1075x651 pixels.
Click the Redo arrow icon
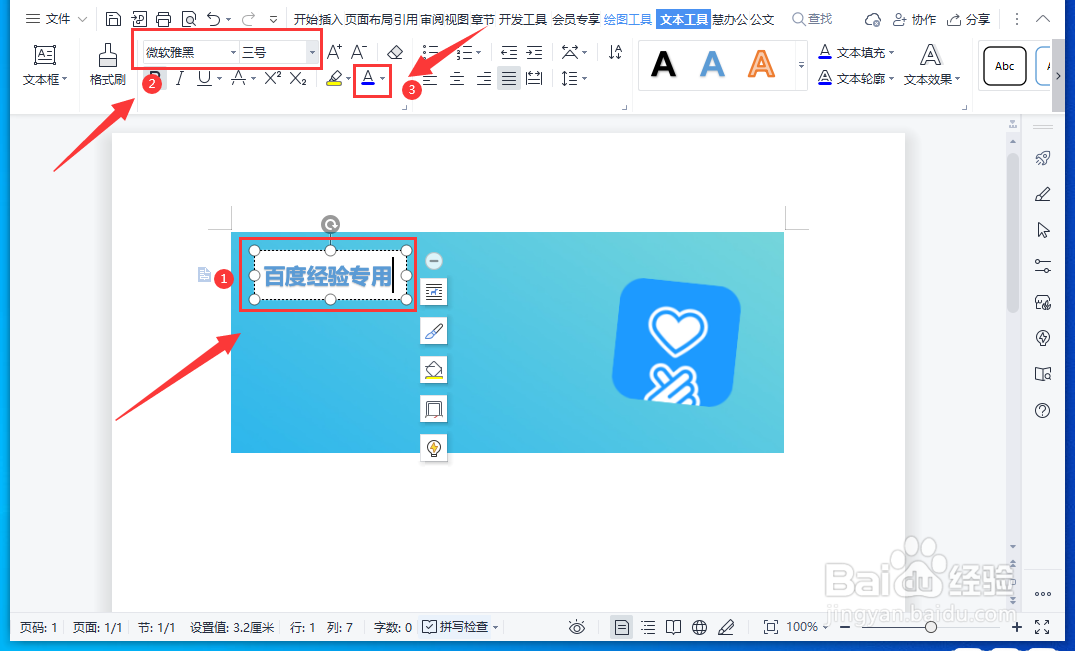[x=248, y=19]
